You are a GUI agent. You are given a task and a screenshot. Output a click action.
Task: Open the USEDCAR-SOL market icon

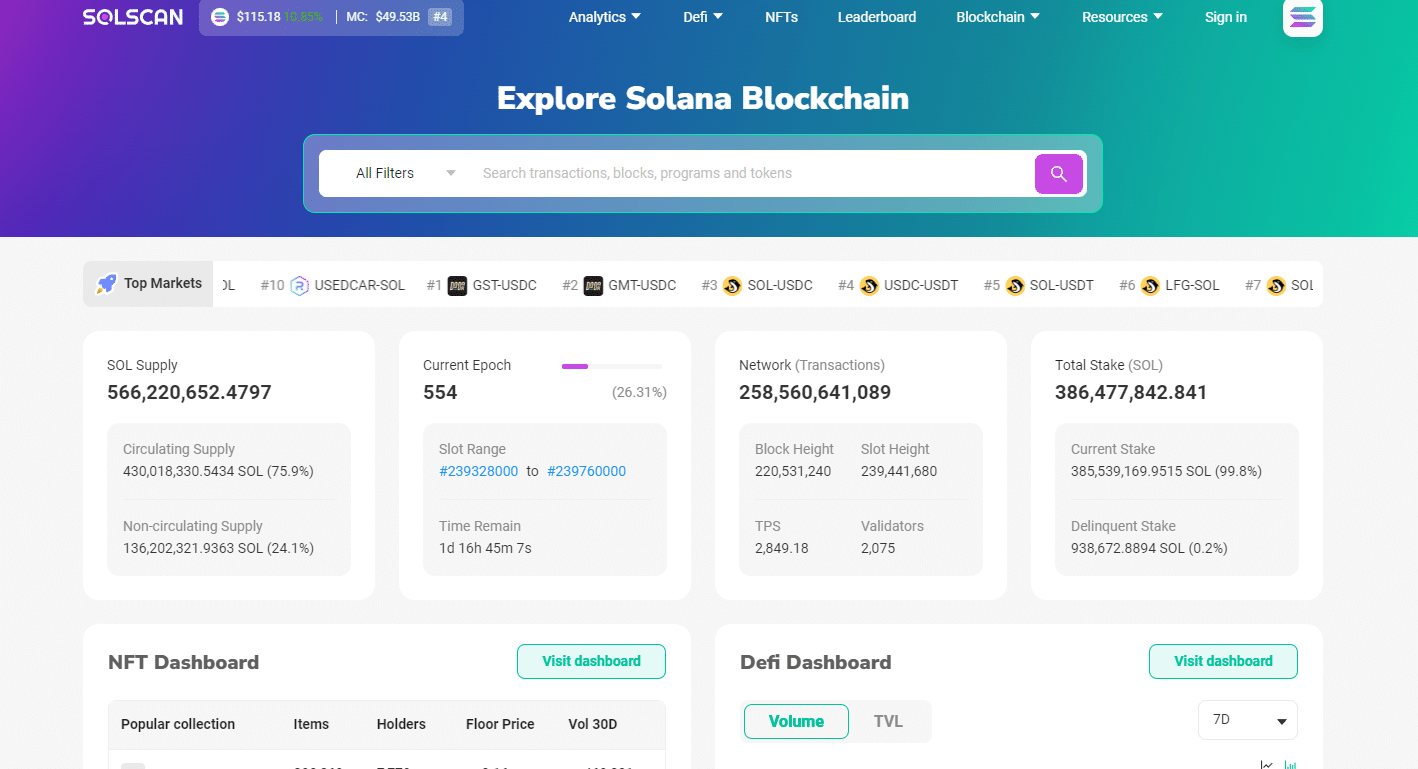click(x=300, y=286)
